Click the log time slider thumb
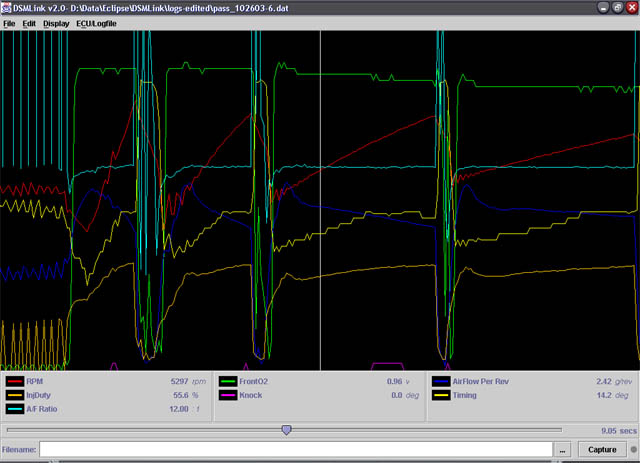Screen dimensions: 640x463 coord(286,430)
